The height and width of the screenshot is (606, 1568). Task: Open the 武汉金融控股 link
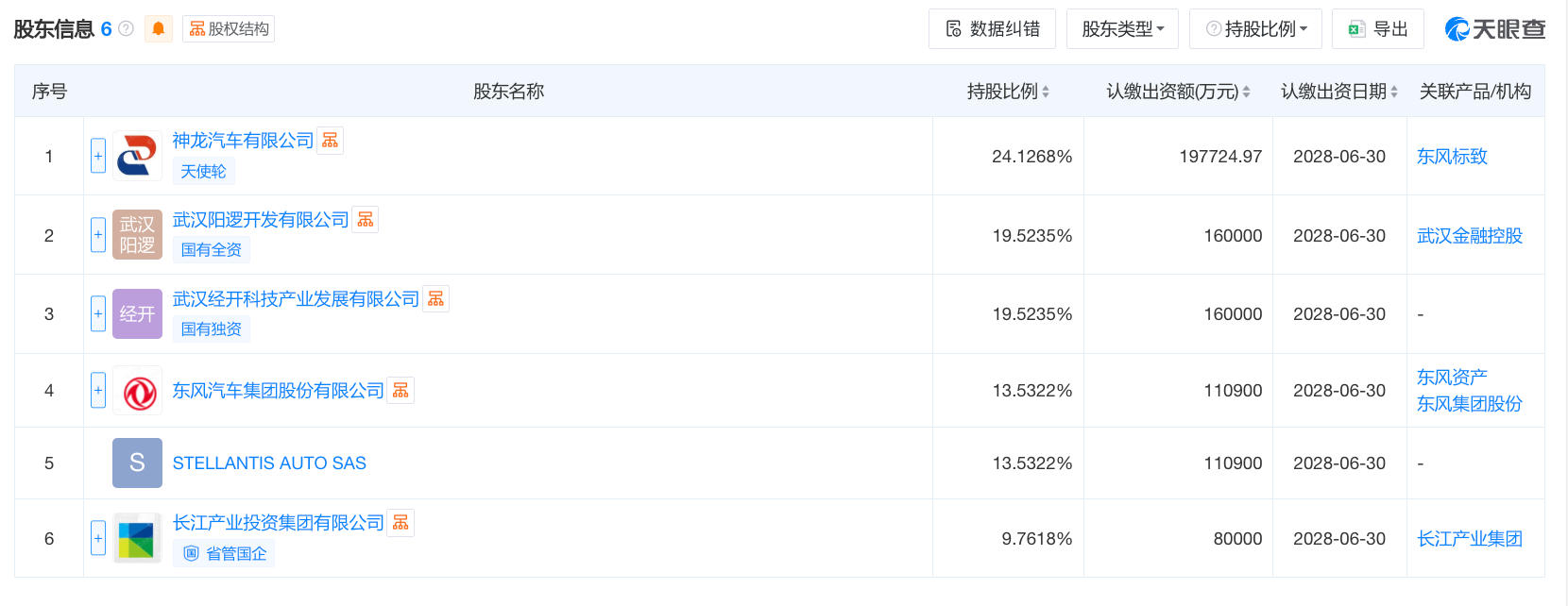(1470, 236)
